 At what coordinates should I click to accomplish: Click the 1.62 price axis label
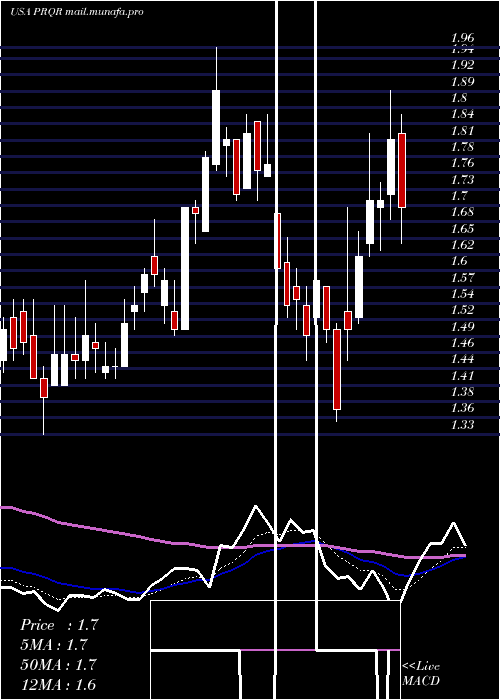click(x=462, y=245)
